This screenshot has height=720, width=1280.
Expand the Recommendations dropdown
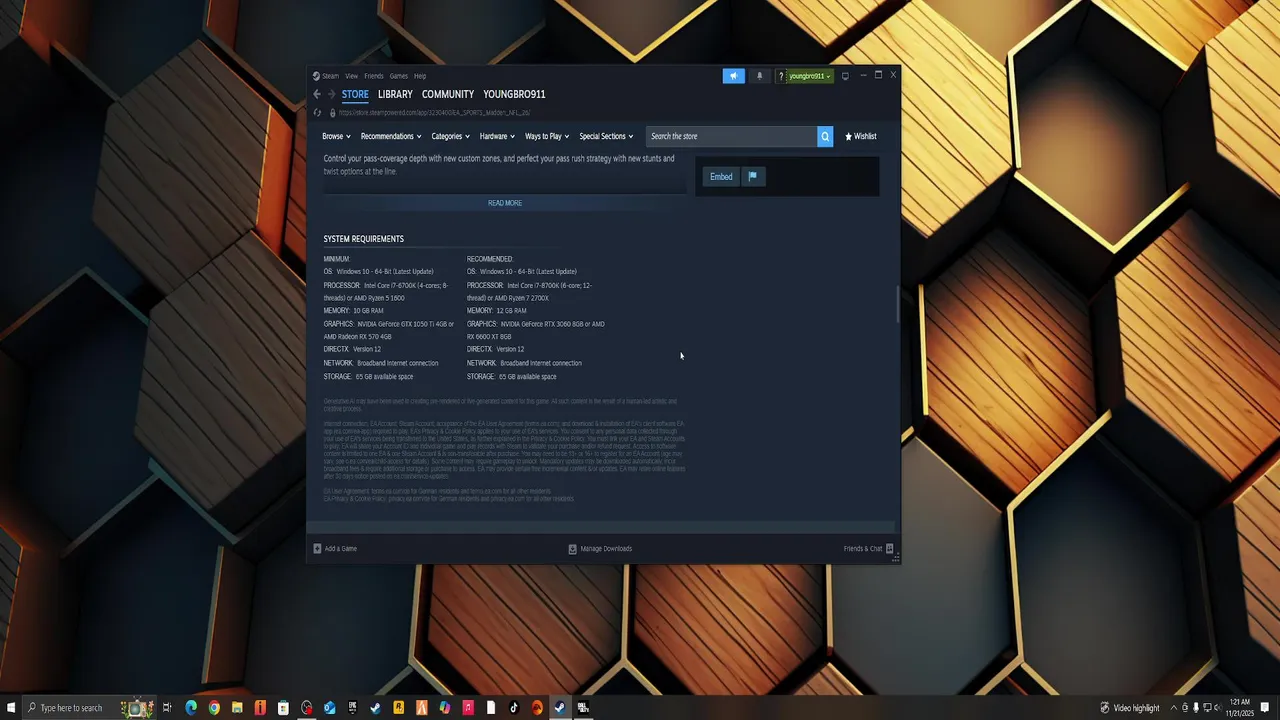point(391,136)
